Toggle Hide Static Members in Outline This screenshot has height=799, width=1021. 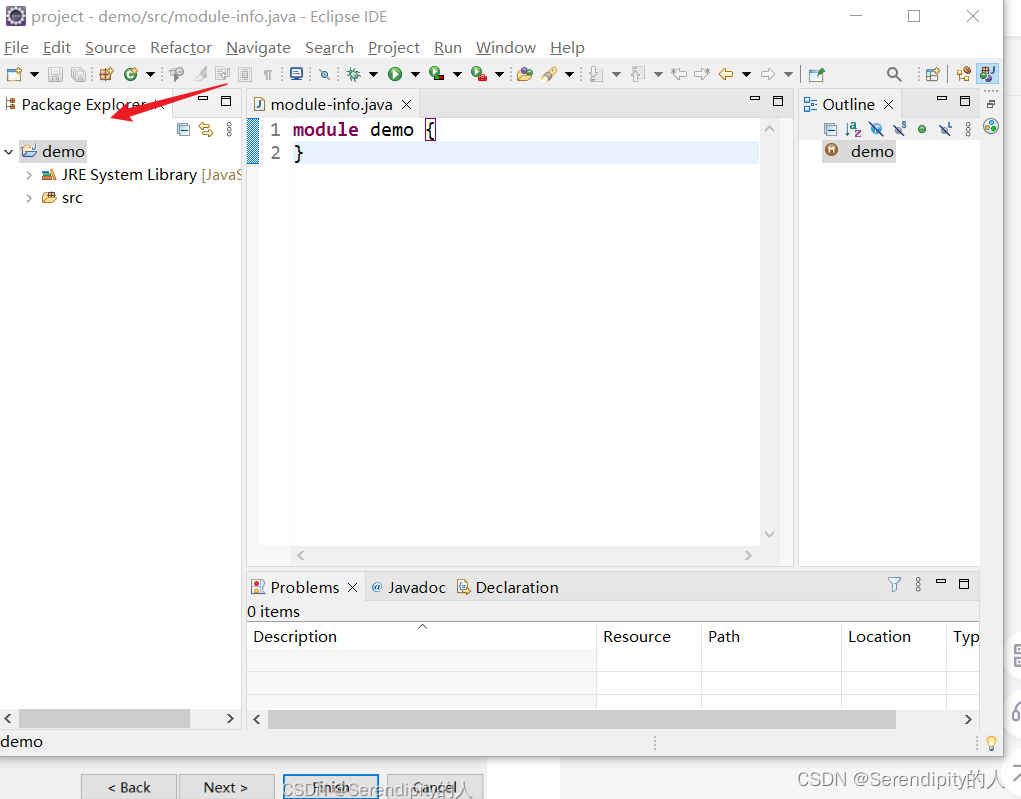tap(900, 129)
